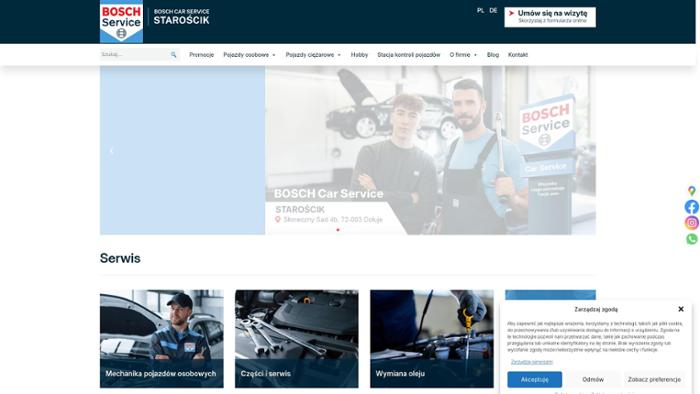Click Umów się na wizytę button
The width and height of the screenshot is (700, 394).
(550, 17)
